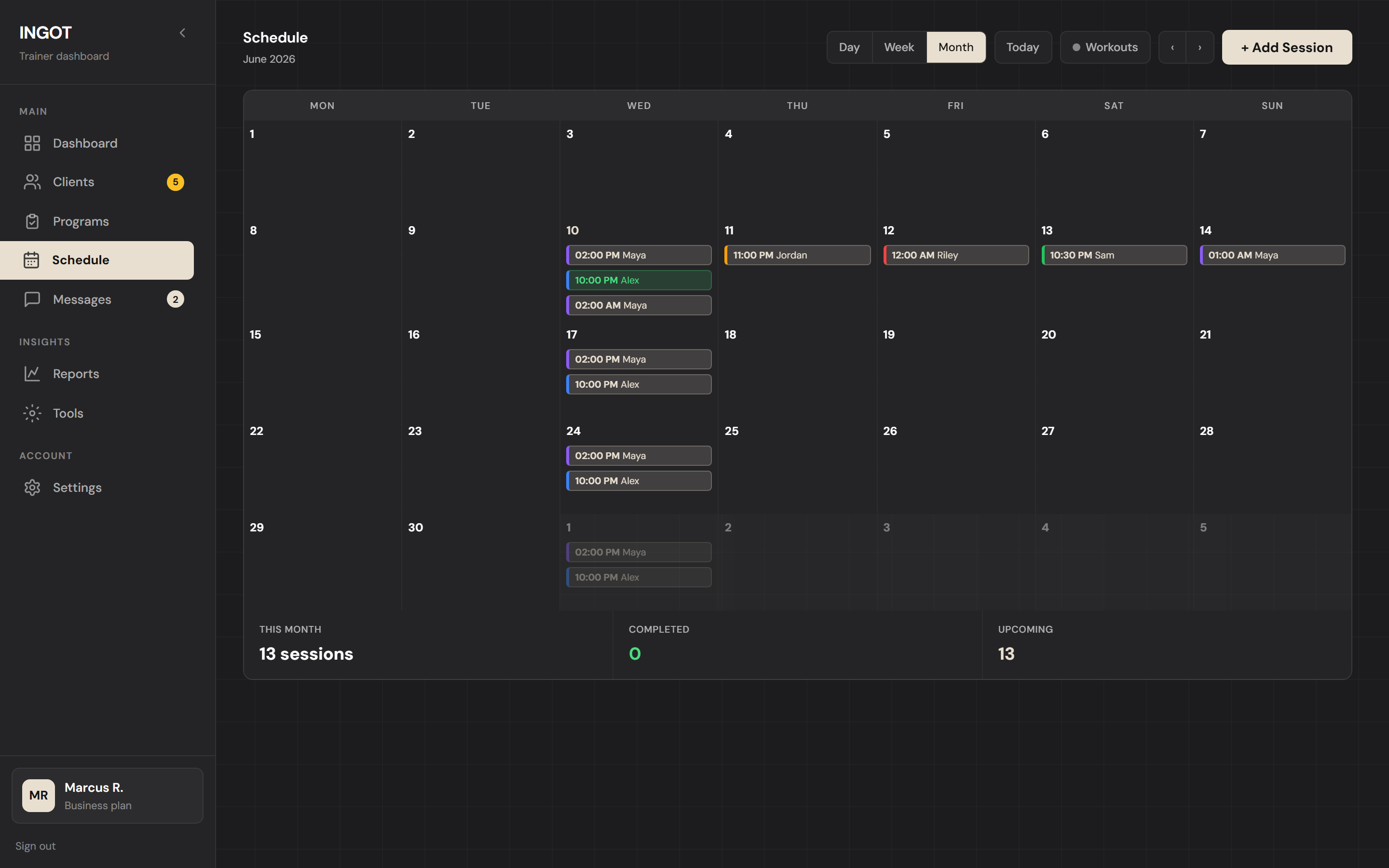Image resolution: width=1389 pixels, height=868 pixels.
Task: Open the 11:00 PM Jordan session
Action: (797, 255)
